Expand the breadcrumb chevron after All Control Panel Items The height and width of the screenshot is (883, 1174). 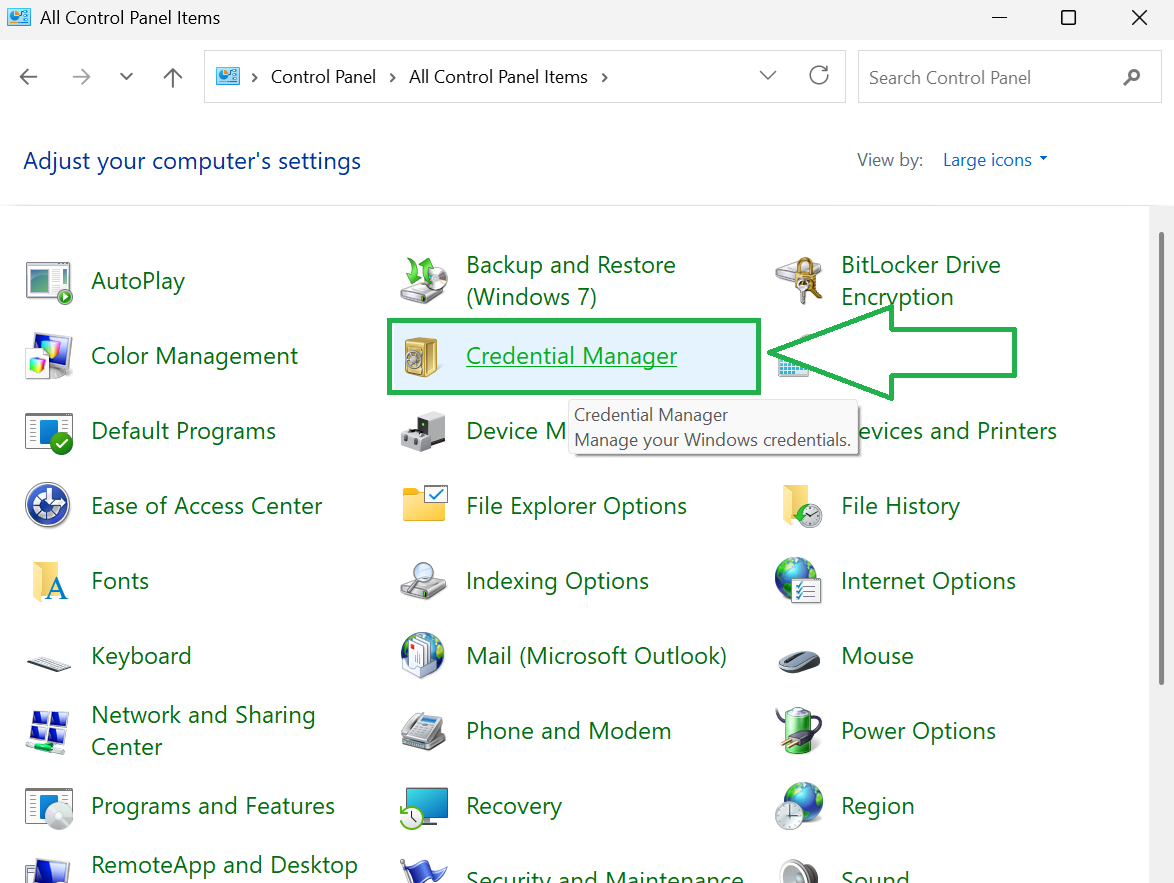(x=604, y=76)
